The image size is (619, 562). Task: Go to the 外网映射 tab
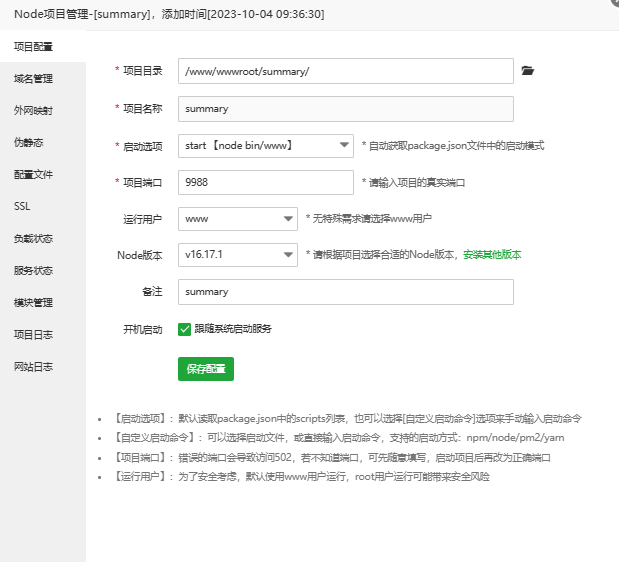(x=43, y=111)
